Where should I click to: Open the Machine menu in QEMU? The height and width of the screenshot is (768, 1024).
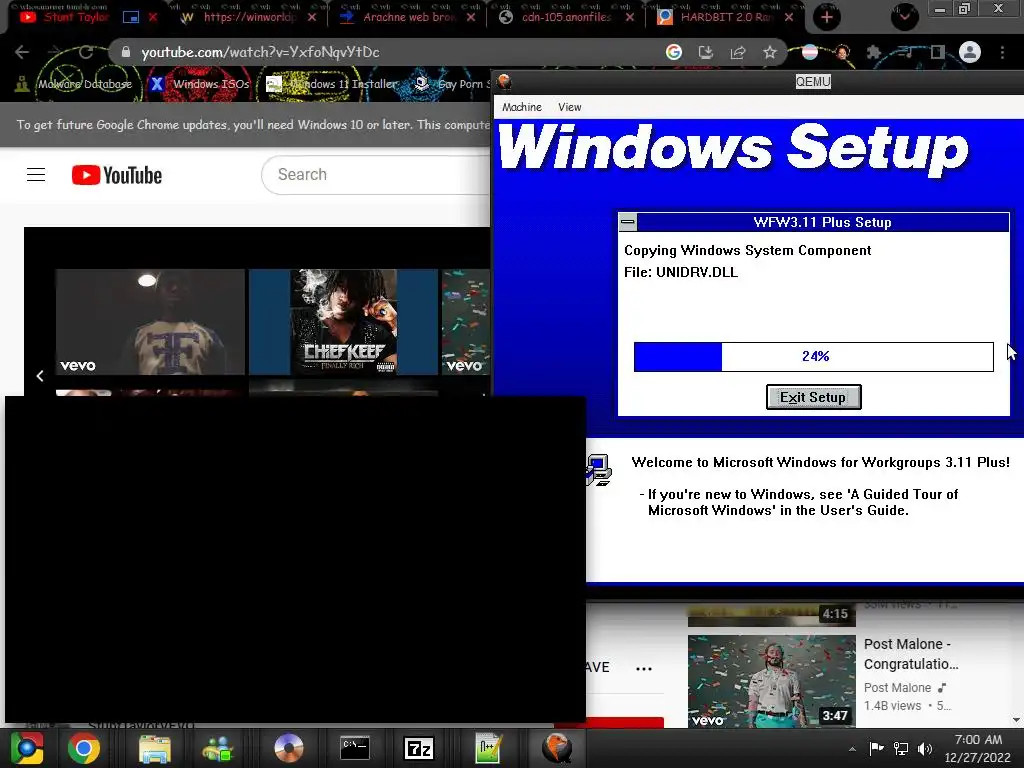click(522, 107)
